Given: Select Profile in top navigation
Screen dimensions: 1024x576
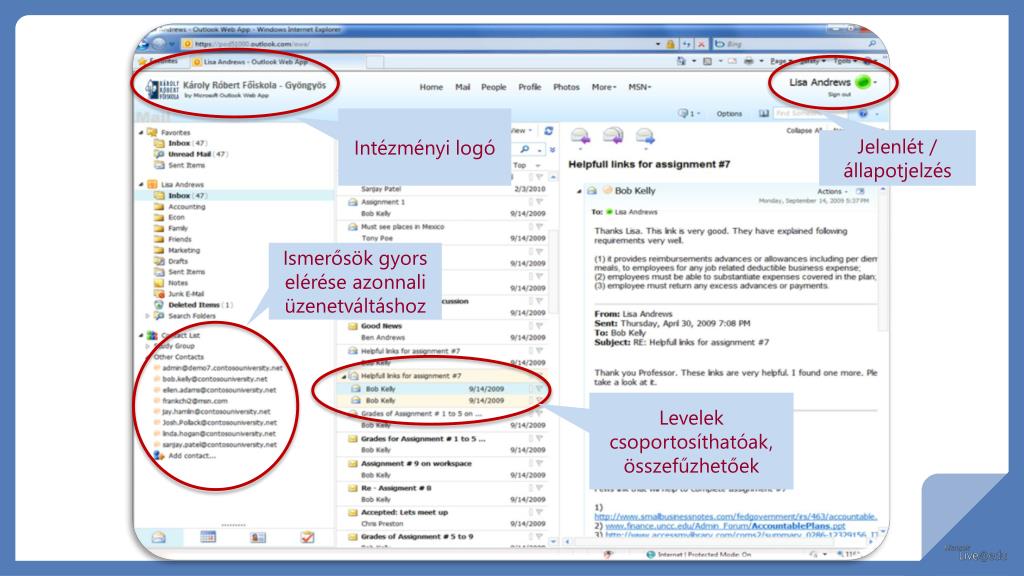Looking at the screenshot, I should (x=530, y=87).
